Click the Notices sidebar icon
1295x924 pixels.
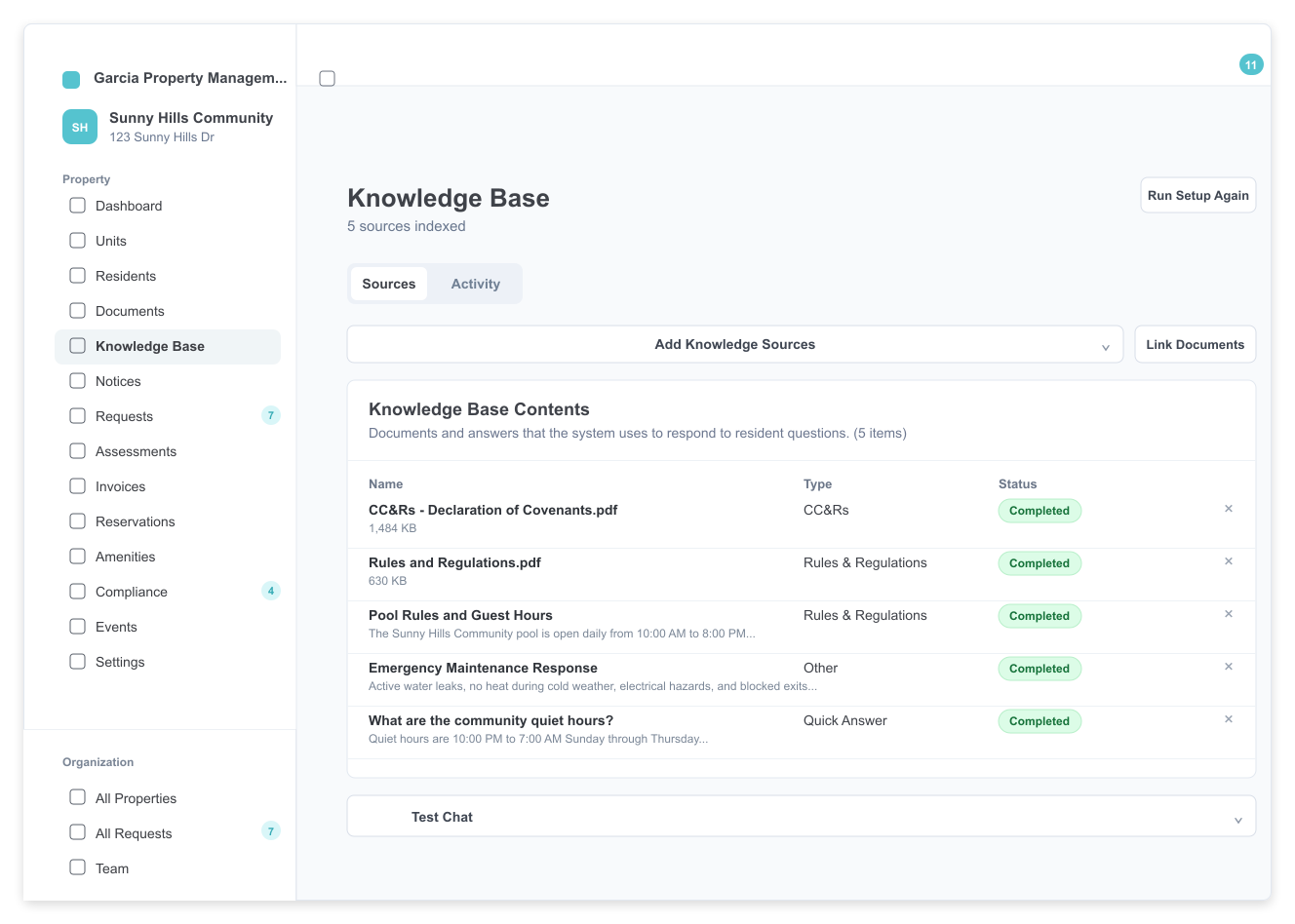(78, 381)
